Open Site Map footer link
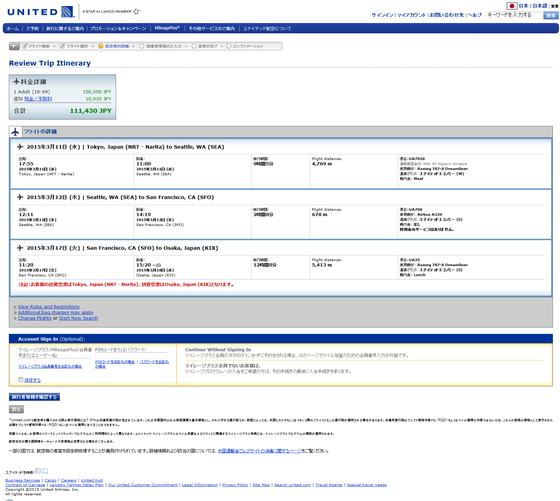 point(261,485)
